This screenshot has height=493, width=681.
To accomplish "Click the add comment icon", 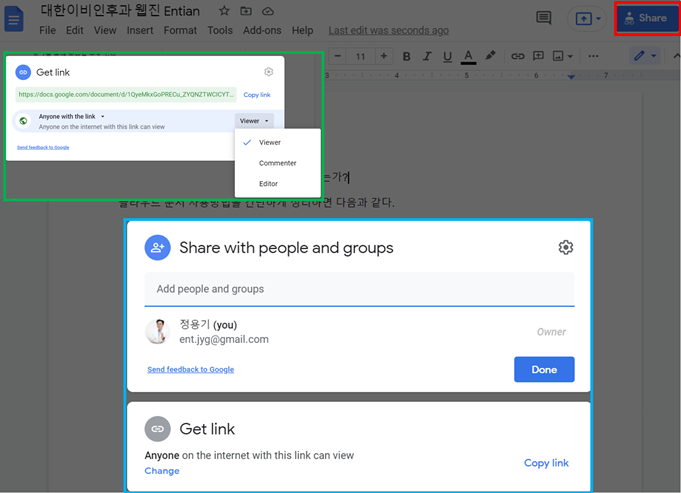I will pos(538,56).
